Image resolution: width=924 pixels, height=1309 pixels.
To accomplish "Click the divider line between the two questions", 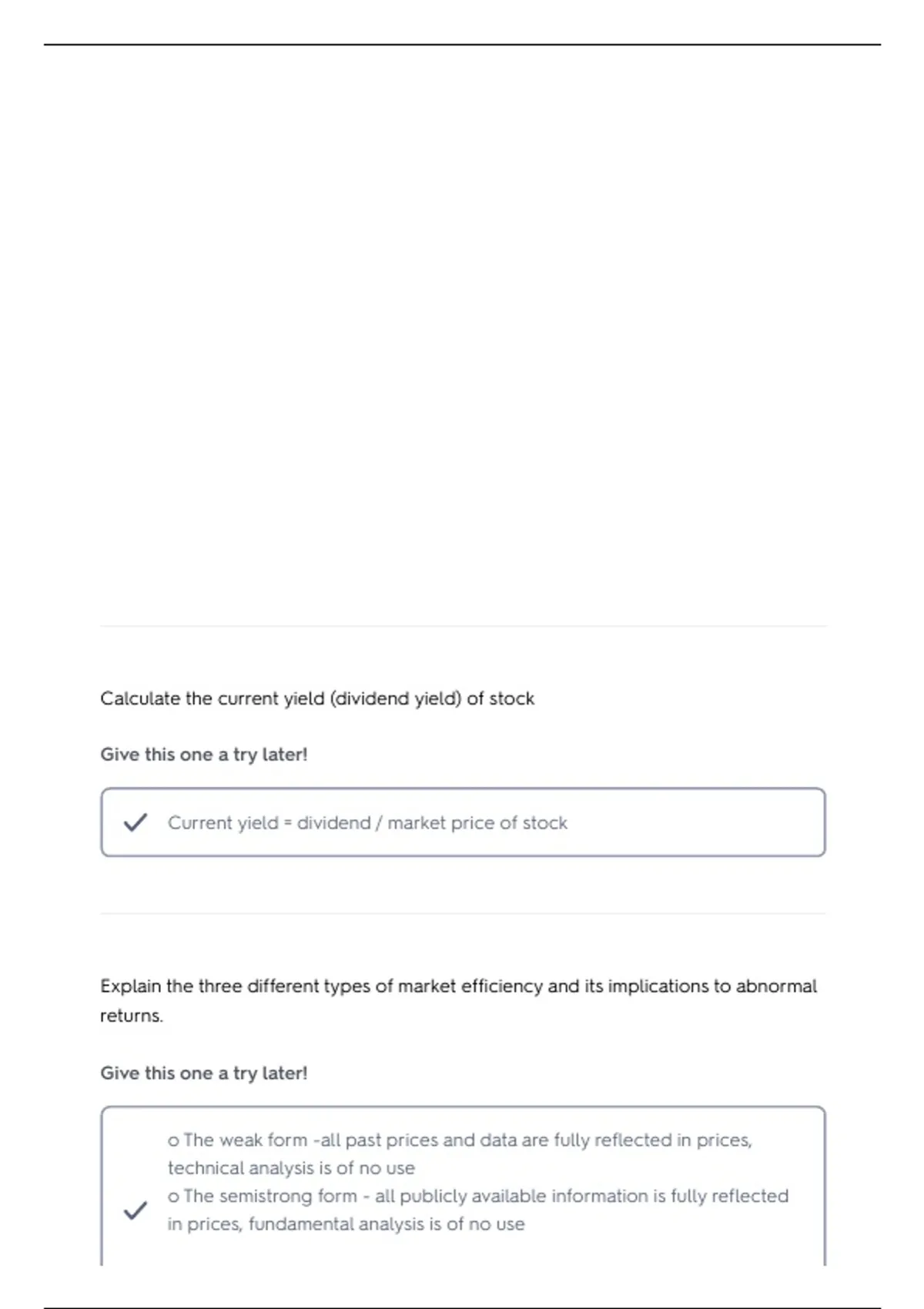I will tap(463, 913).
